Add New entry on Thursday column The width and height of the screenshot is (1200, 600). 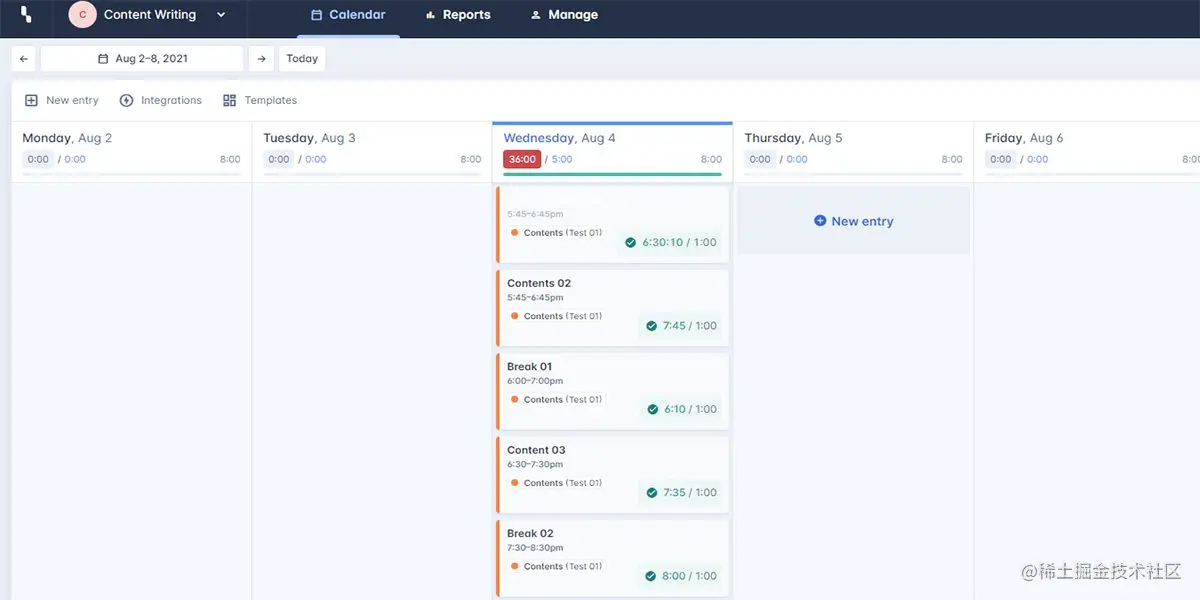pyautogui.click(x=853, y=221)
